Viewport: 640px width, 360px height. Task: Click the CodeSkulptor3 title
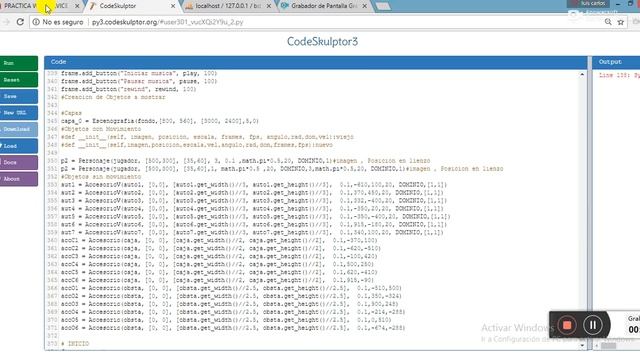coord(322,41)
